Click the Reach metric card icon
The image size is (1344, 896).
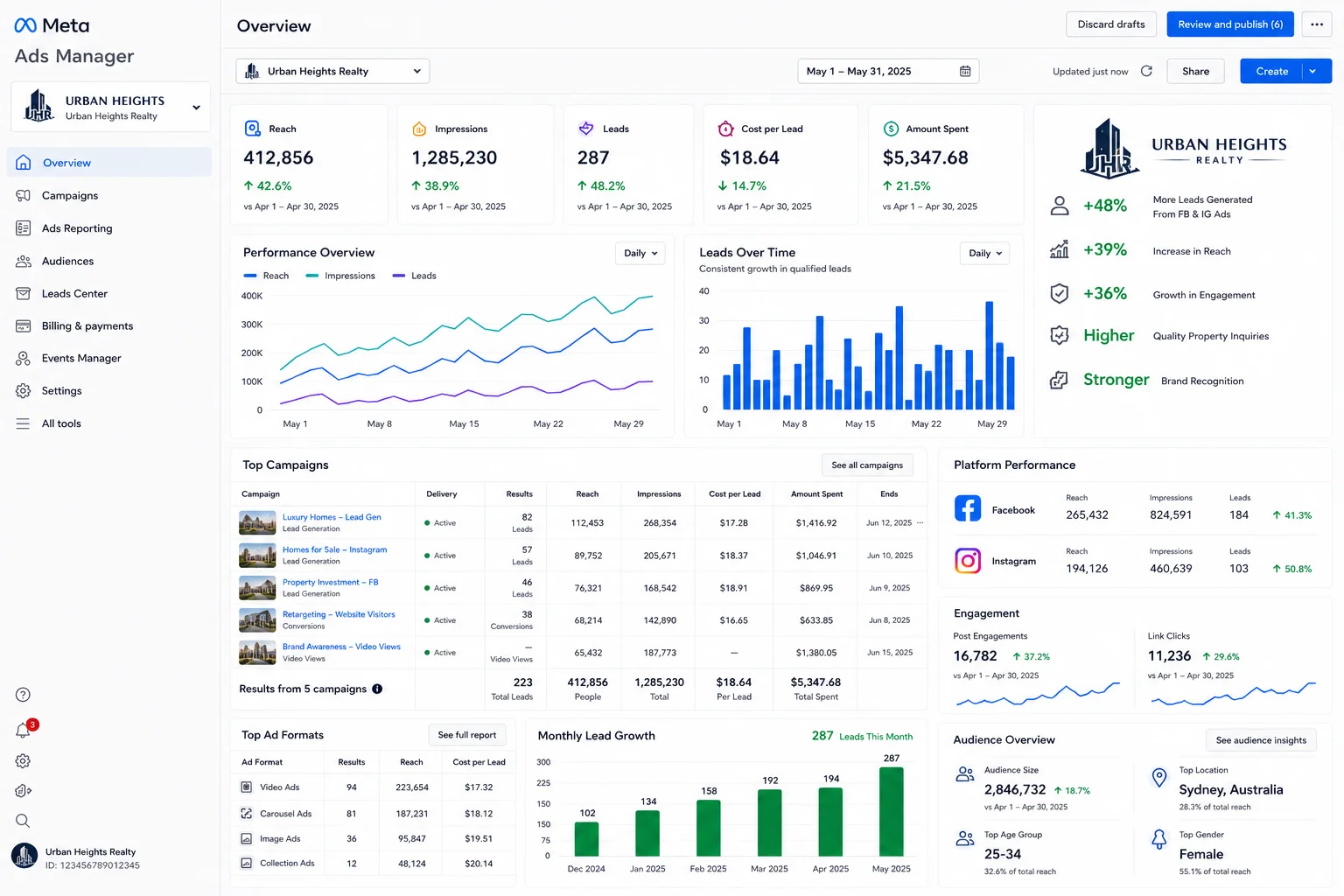click(x=253, y=129)
